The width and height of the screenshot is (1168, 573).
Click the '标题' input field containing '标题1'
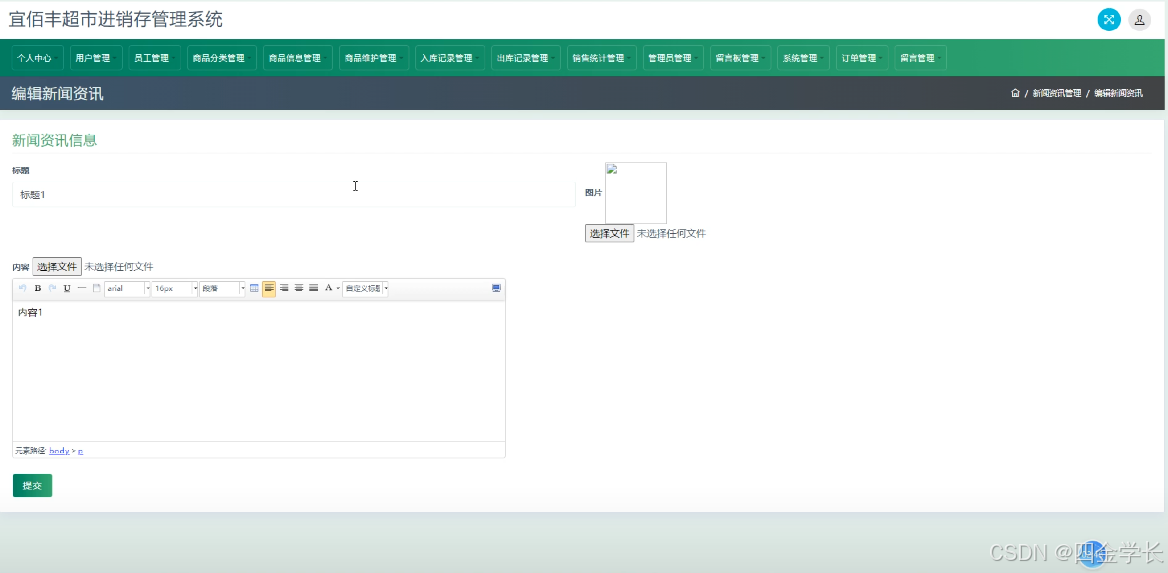(294, 194)
